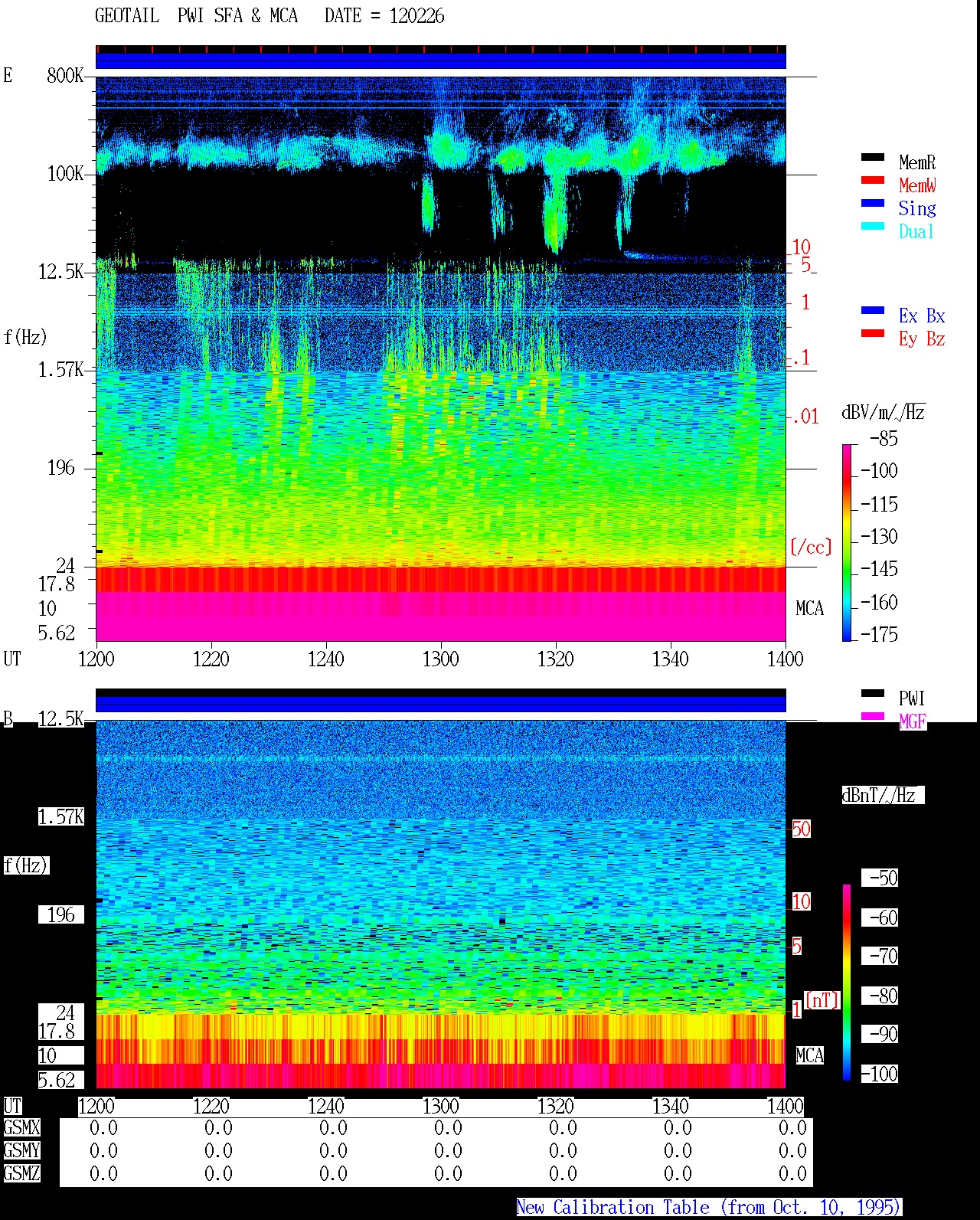Click the GEOTAIL PWI SFA & MCA title
The width and height of the screenshot is (980, 1220).
tap(196, 16)
